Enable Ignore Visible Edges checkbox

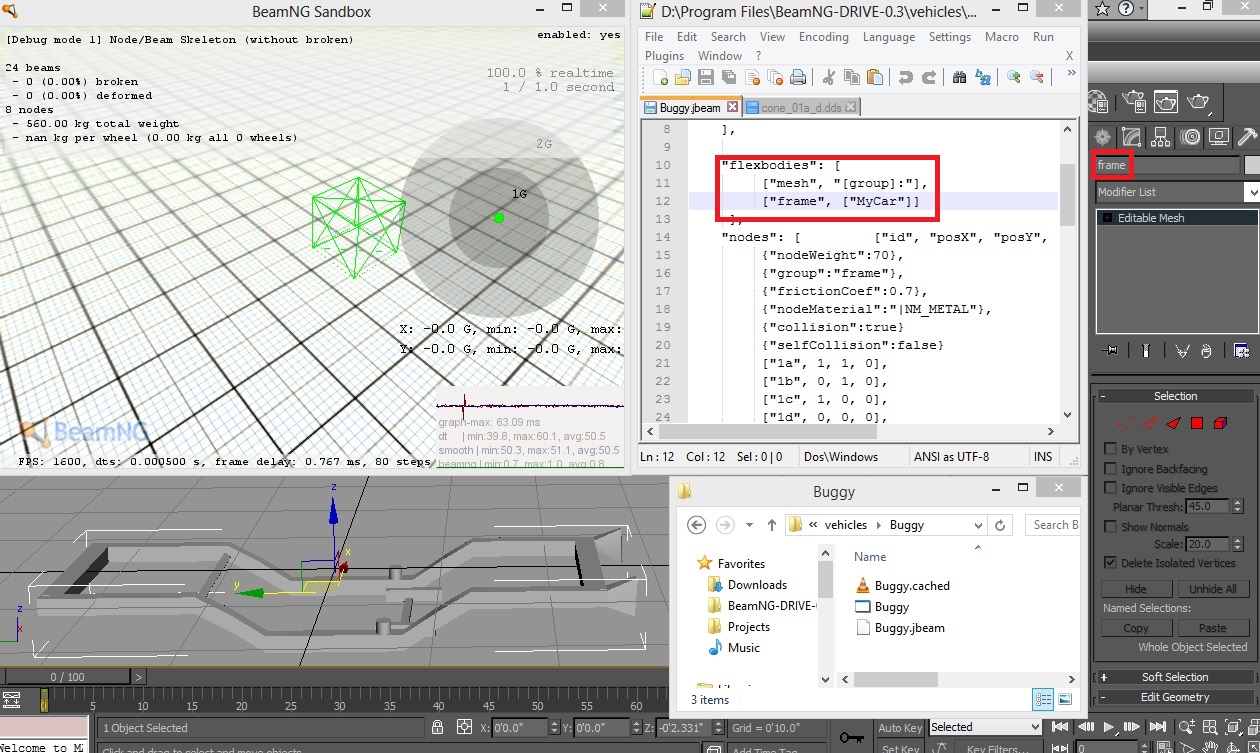pyautogui.click(x=1110, y=487)
